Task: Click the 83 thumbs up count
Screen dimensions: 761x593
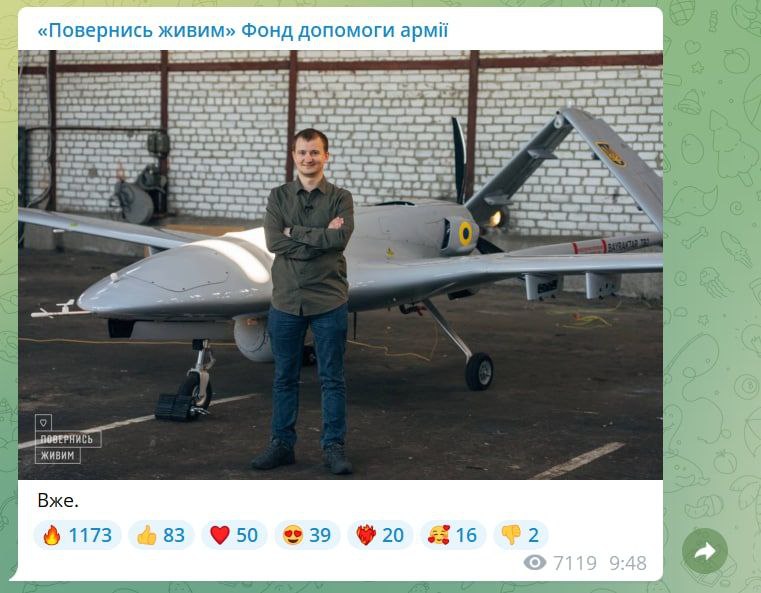Action: point(174,535)
